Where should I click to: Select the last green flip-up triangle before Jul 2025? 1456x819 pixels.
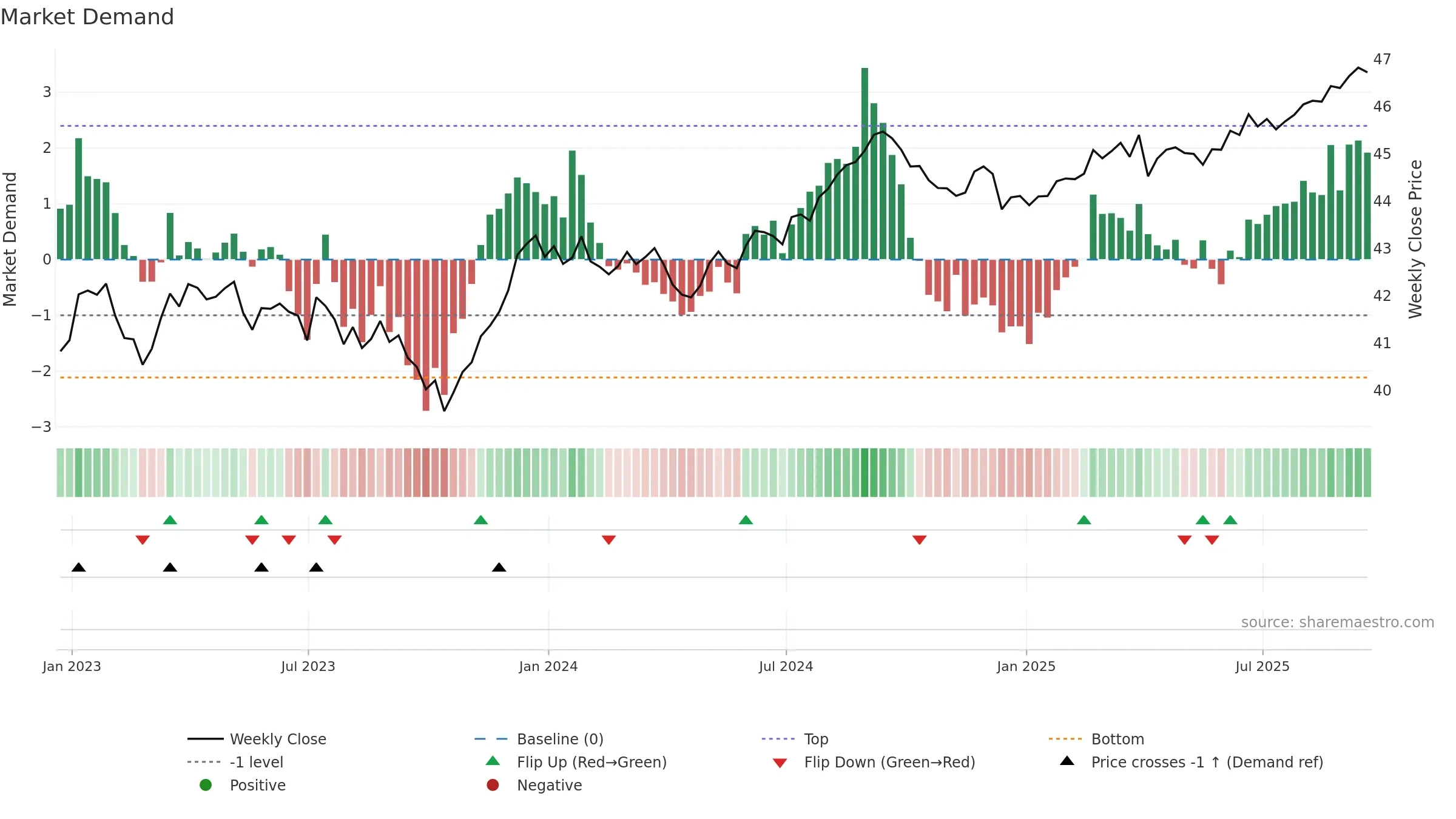pos(1230,520)
